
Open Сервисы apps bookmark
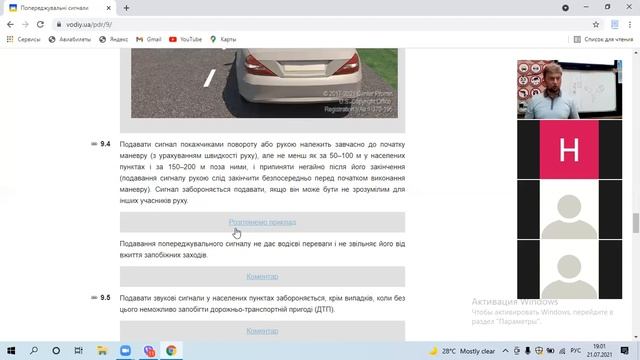coord(23,39)
